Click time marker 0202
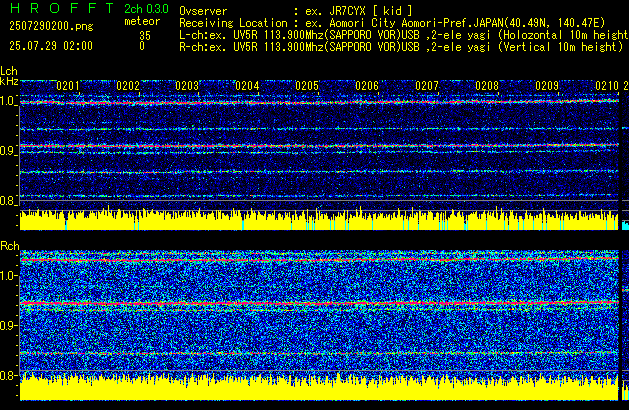629x410 pixels. click(128, 86)
